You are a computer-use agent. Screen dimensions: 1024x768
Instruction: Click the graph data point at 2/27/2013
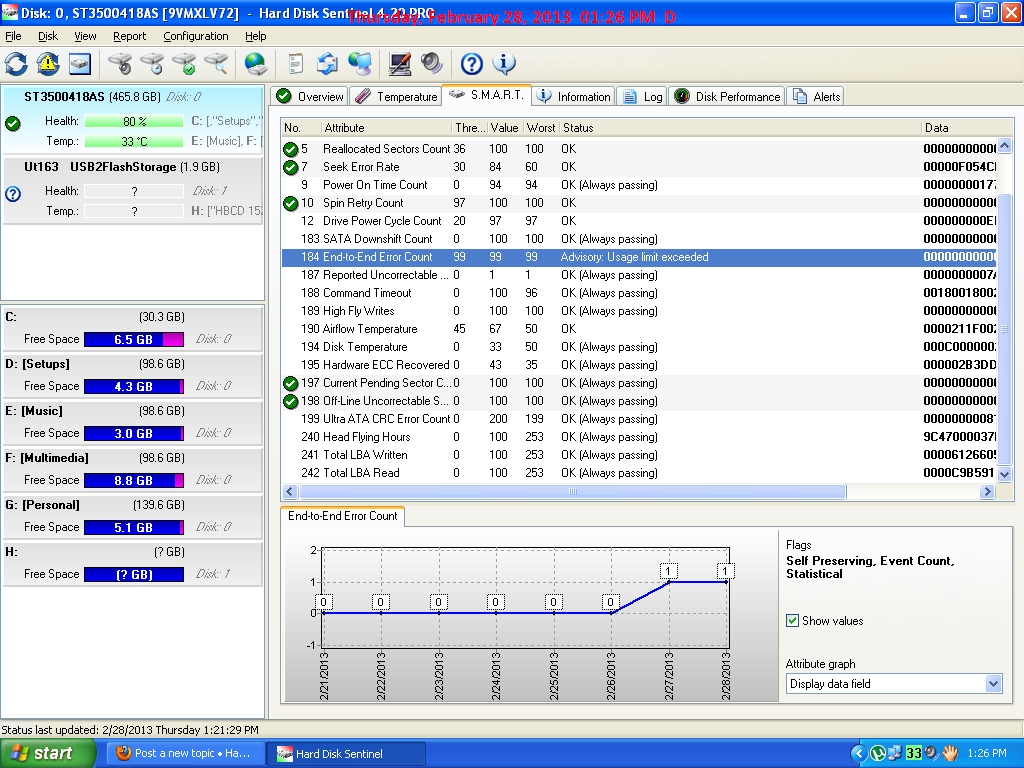click(667, 581)
